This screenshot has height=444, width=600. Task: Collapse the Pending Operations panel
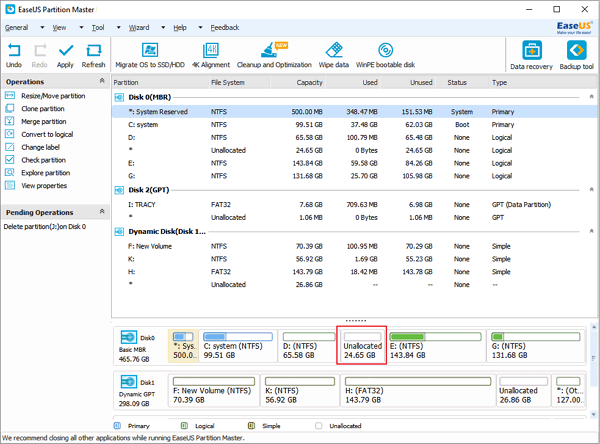102,211
